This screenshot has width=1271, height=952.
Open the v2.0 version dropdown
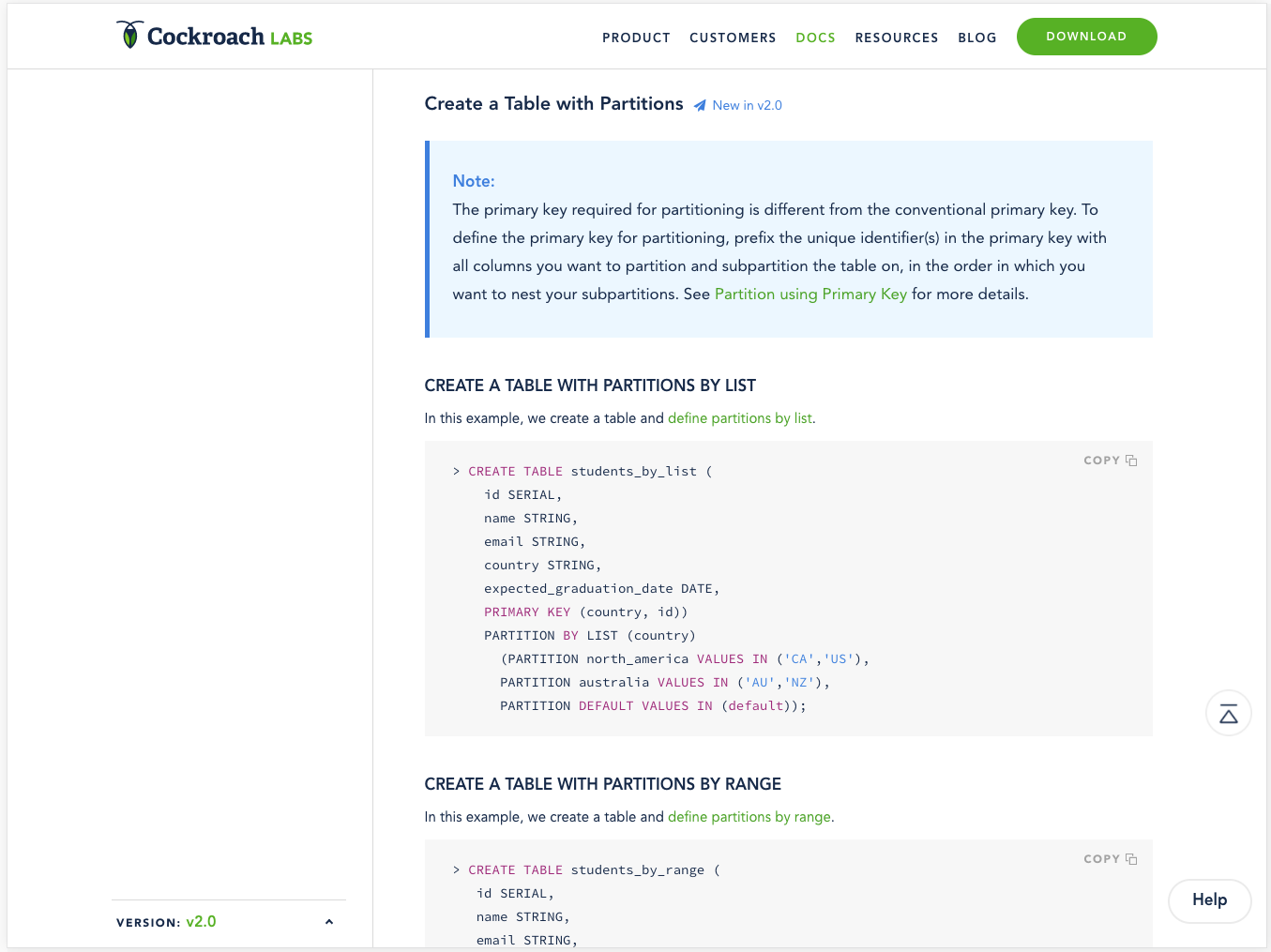(201, 922)
